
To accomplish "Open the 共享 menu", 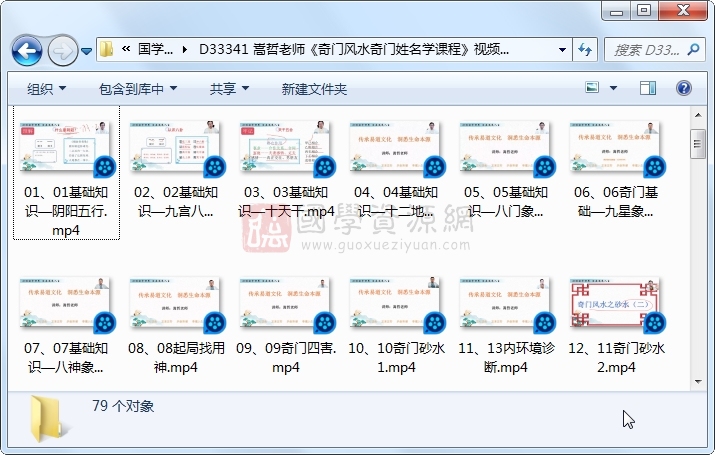I will 229,89.
